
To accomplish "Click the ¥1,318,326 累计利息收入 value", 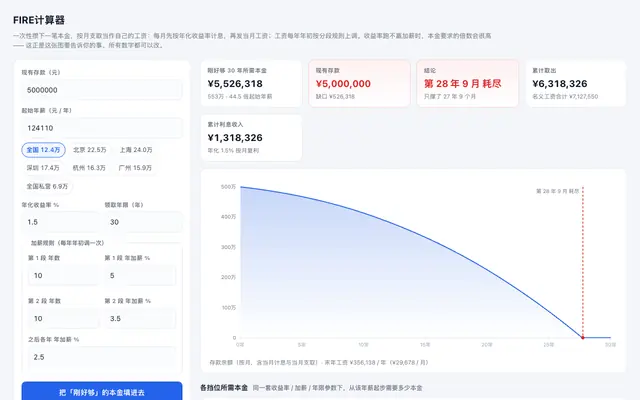I will (x=235, y=138).
